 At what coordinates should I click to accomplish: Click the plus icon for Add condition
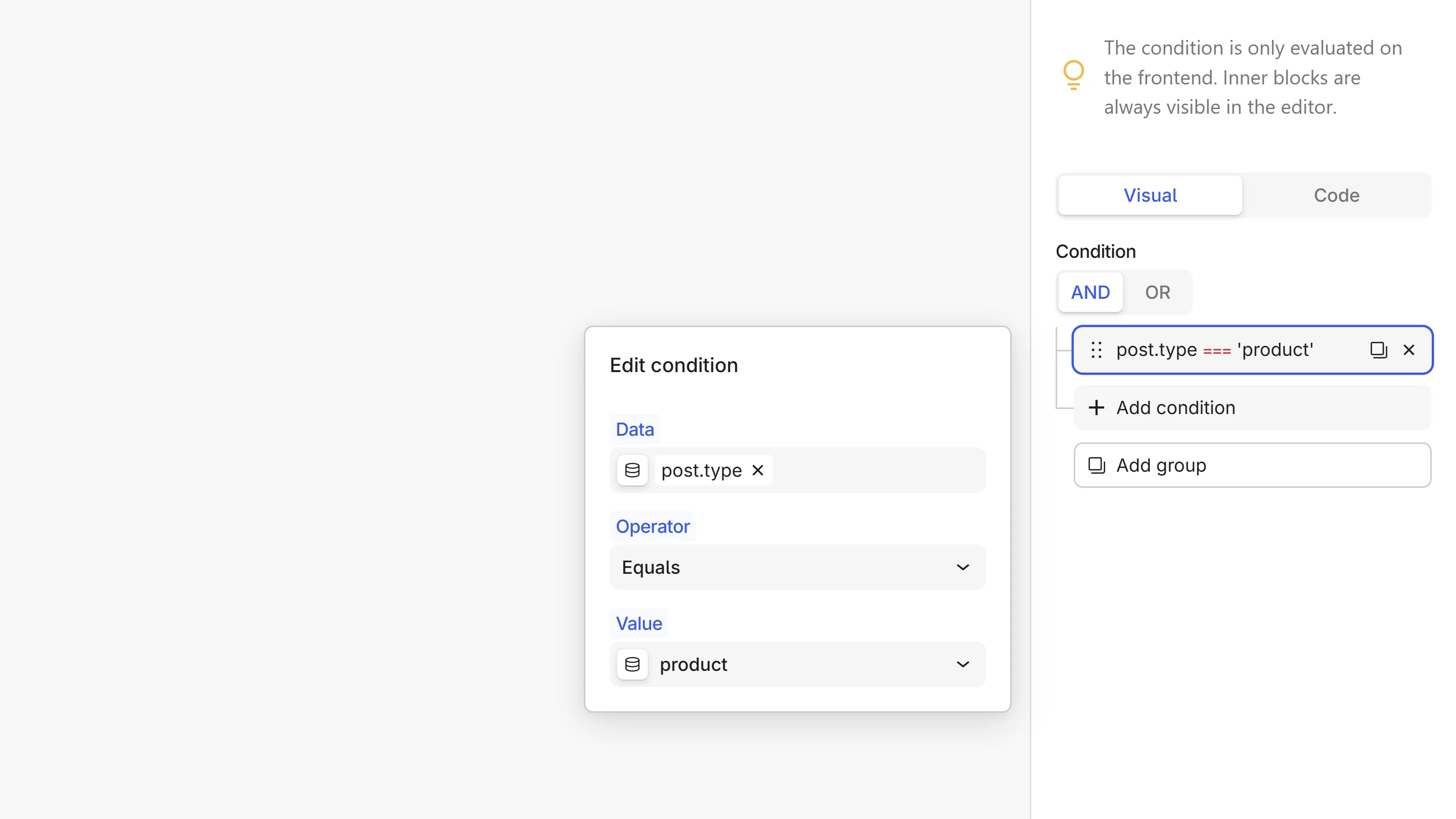point(1097,407)
